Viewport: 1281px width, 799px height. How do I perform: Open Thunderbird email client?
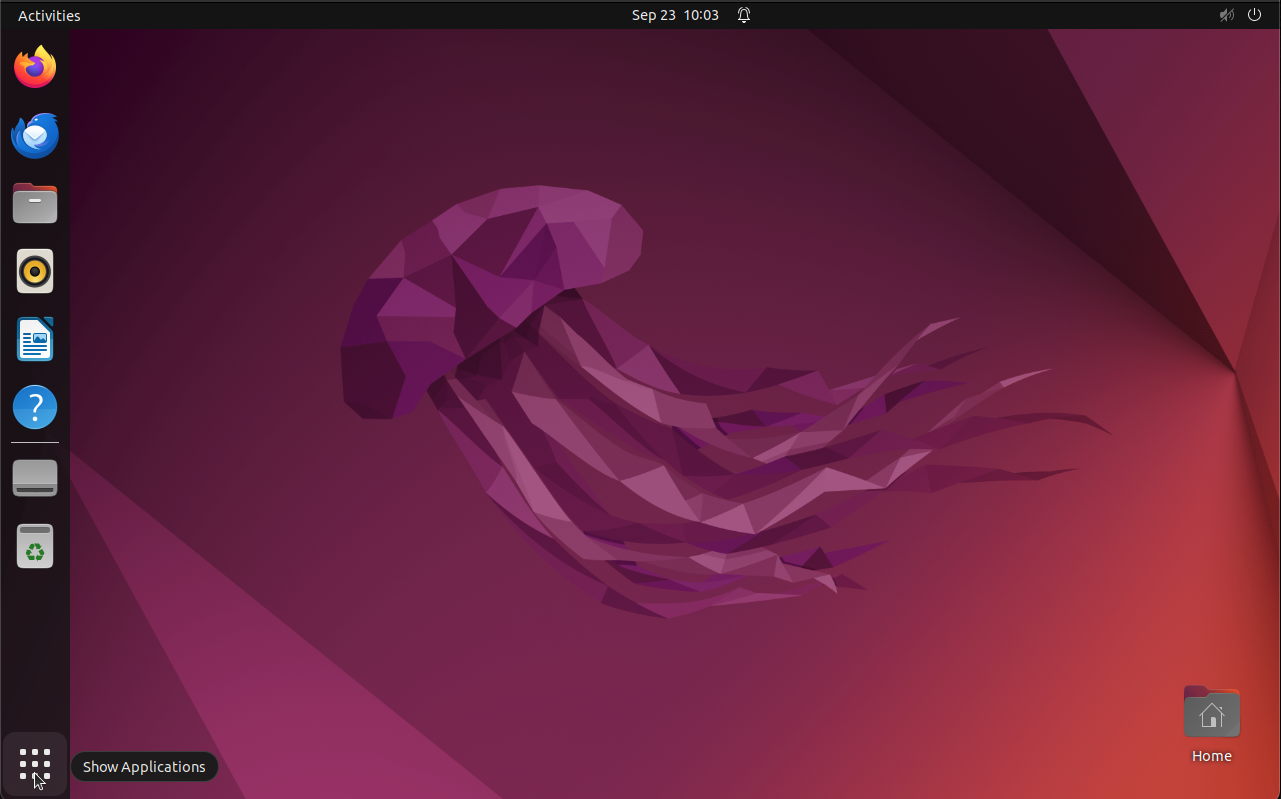click(x=34, y=135)
